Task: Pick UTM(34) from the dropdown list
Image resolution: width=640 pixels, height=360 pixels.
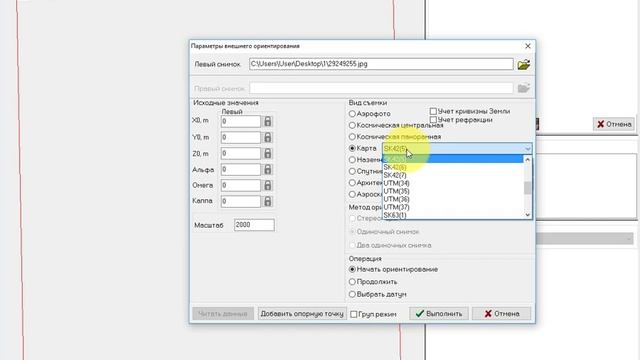Action: click(453, 183)
